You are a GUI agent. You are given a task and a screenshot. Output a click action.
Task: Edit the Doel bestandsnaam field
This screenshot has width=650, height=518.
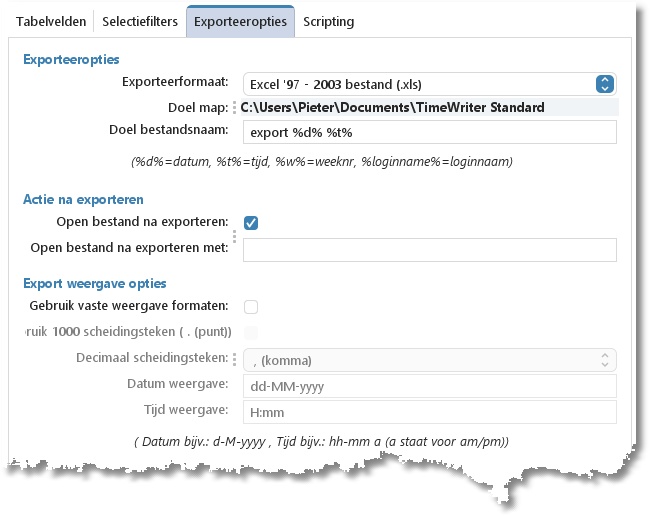(429, 132)
